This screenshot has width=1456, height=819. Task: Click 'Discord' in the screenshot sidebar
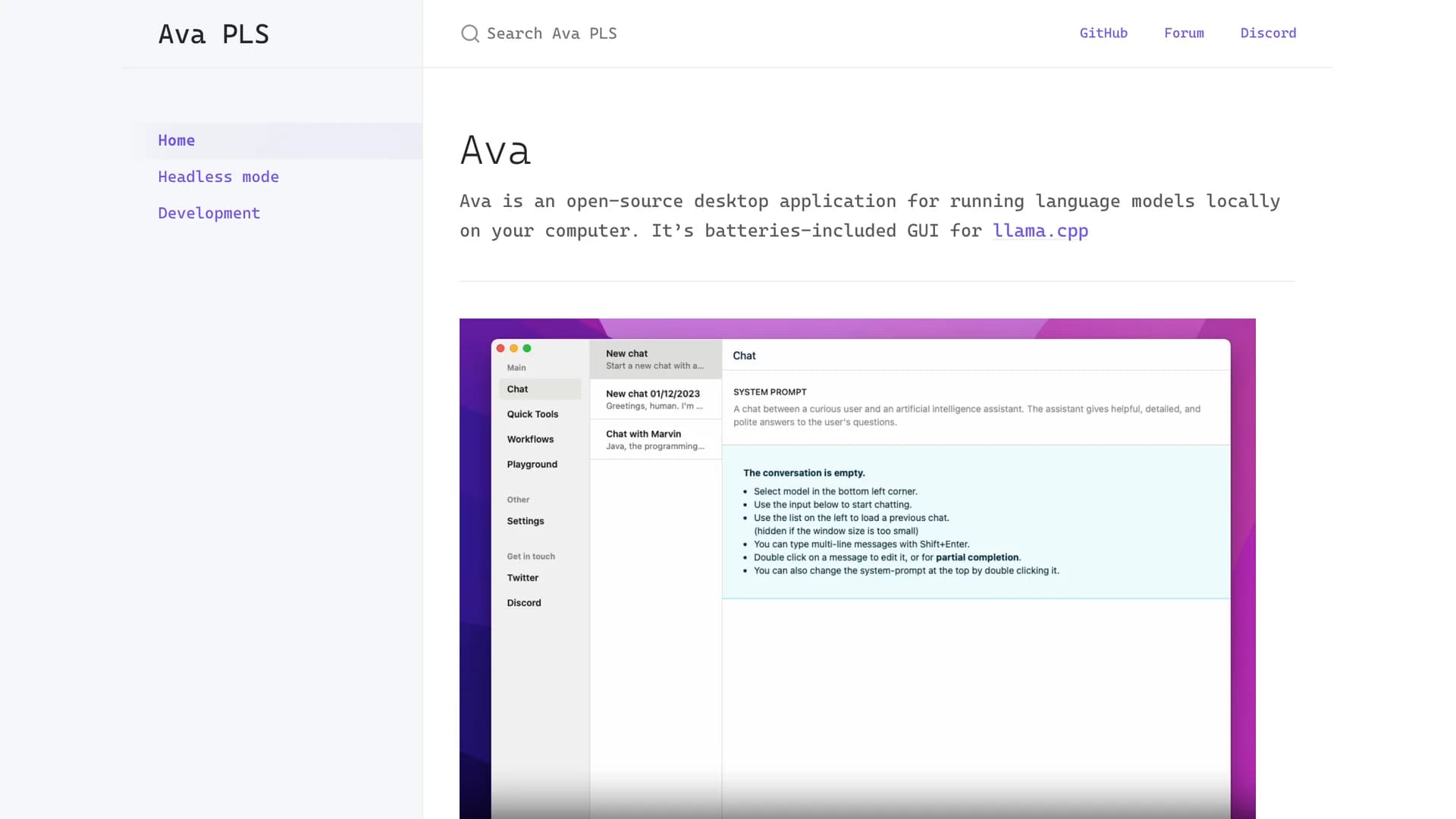coord(524,603)
